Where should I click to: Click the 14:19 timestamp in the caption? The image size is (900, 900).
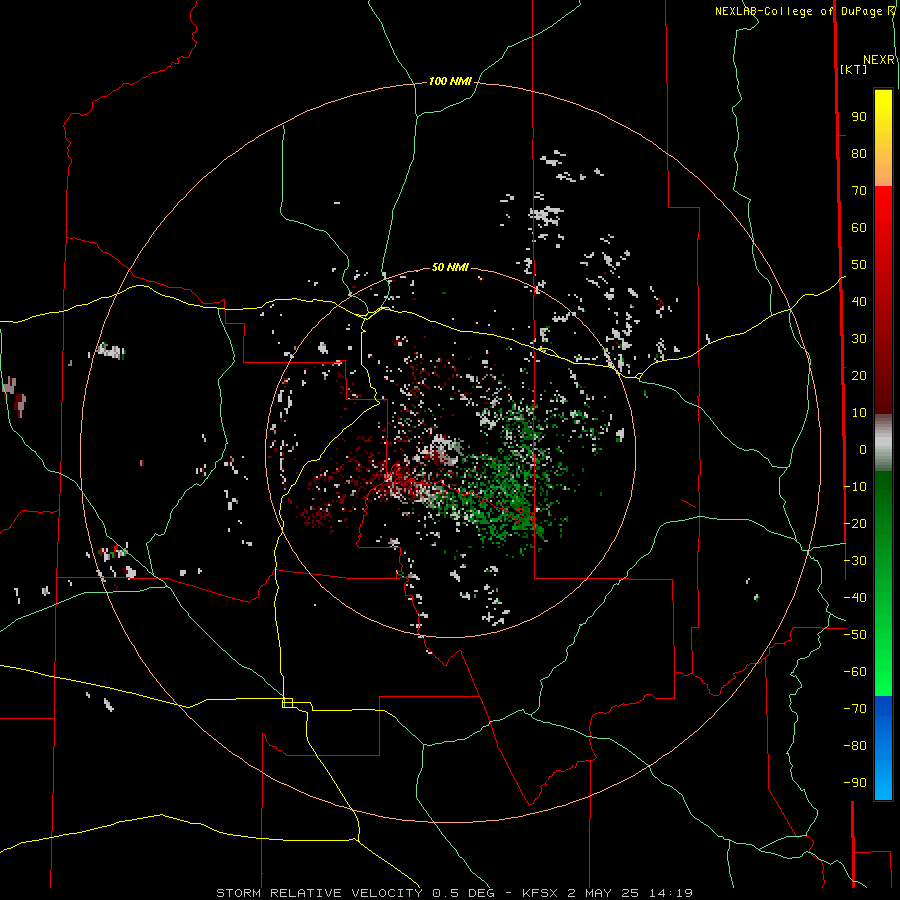(x=671, y=893)
